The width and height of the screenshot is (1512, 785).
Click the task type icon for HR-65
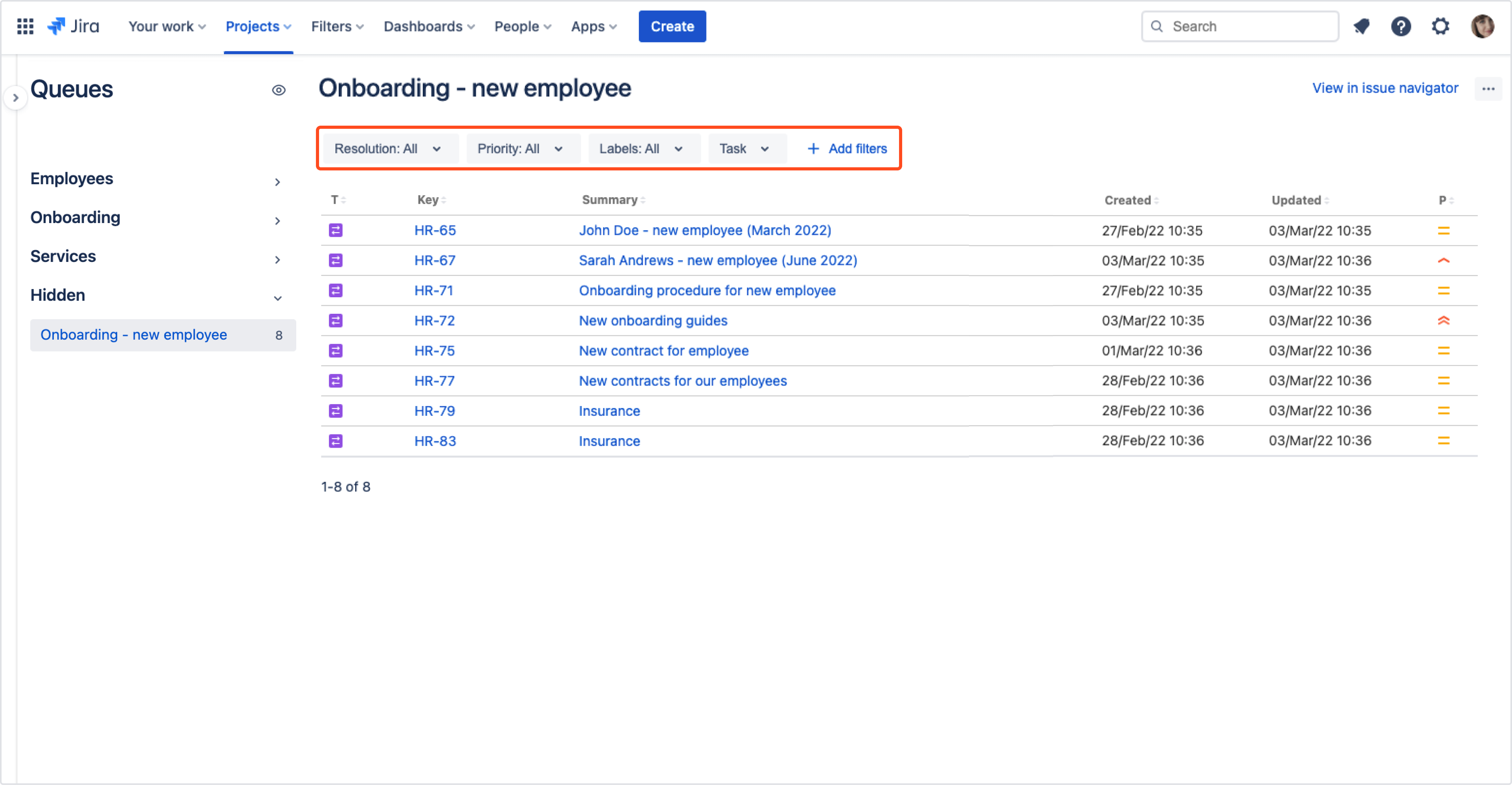coord(336,231)
